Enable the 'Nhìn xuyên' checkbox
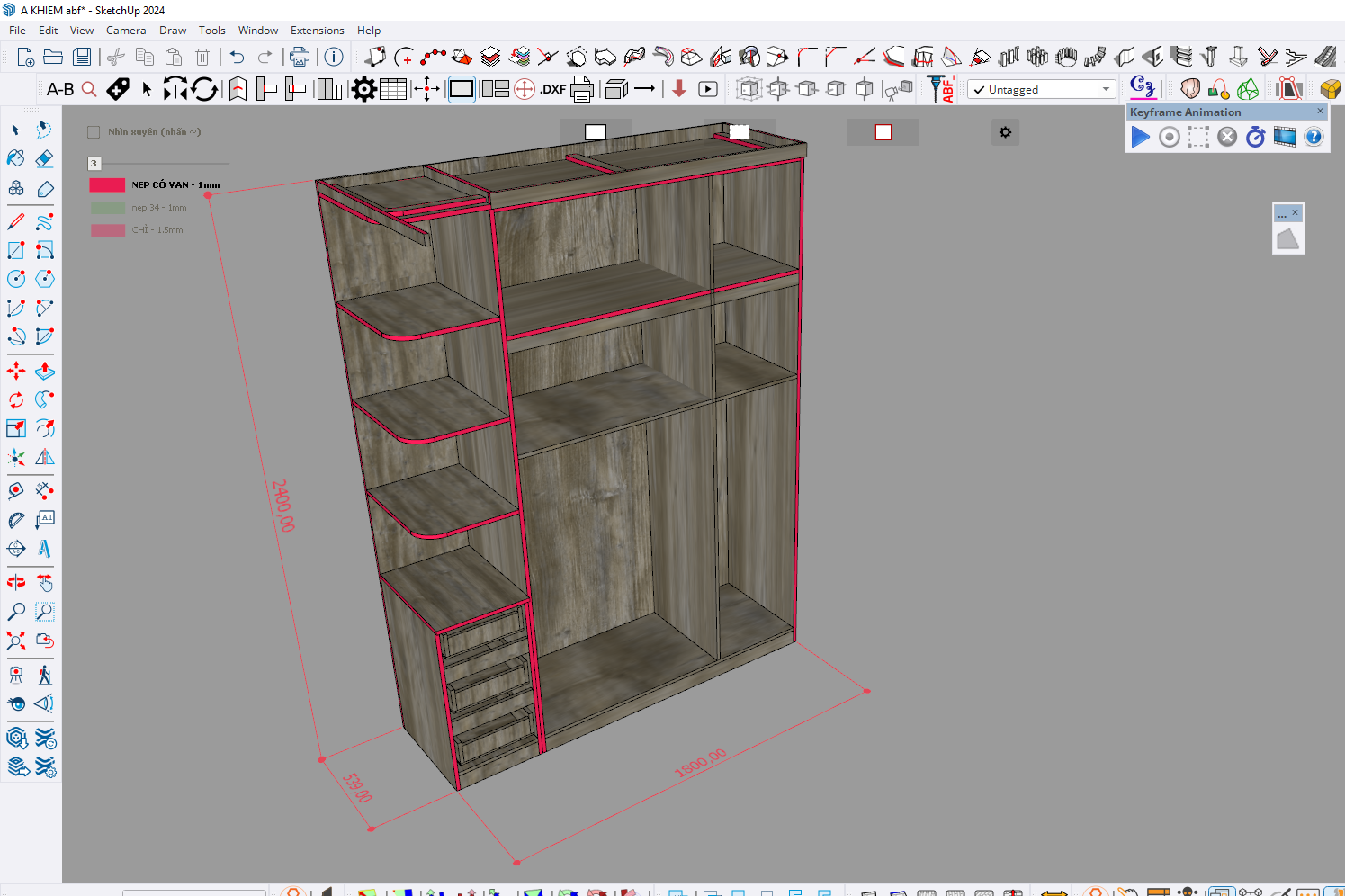The image size is (1345, 896). pos(94,132)
